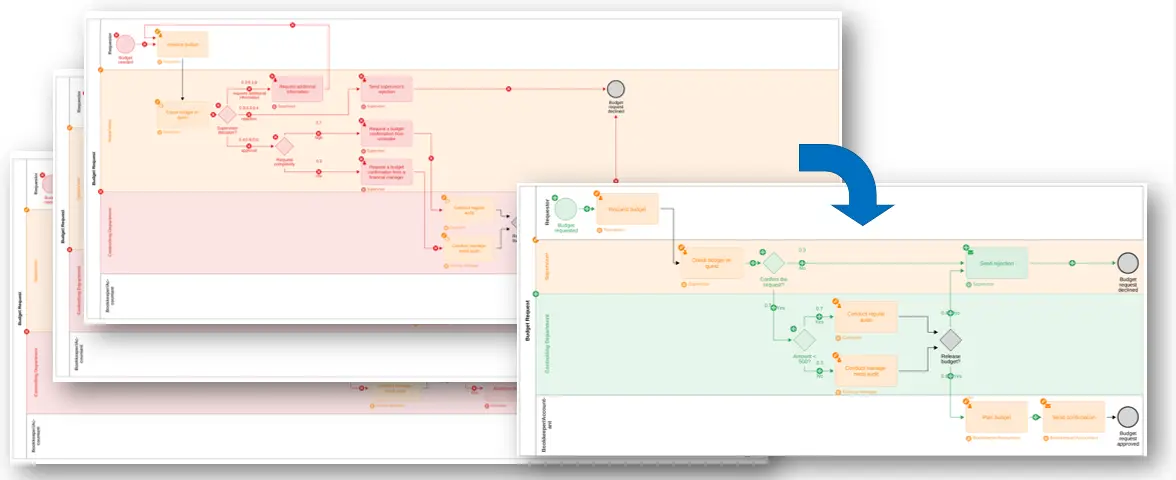Click the green 'Budget requested' start event
The image size is (1176, 480).
tap(567, 208)
